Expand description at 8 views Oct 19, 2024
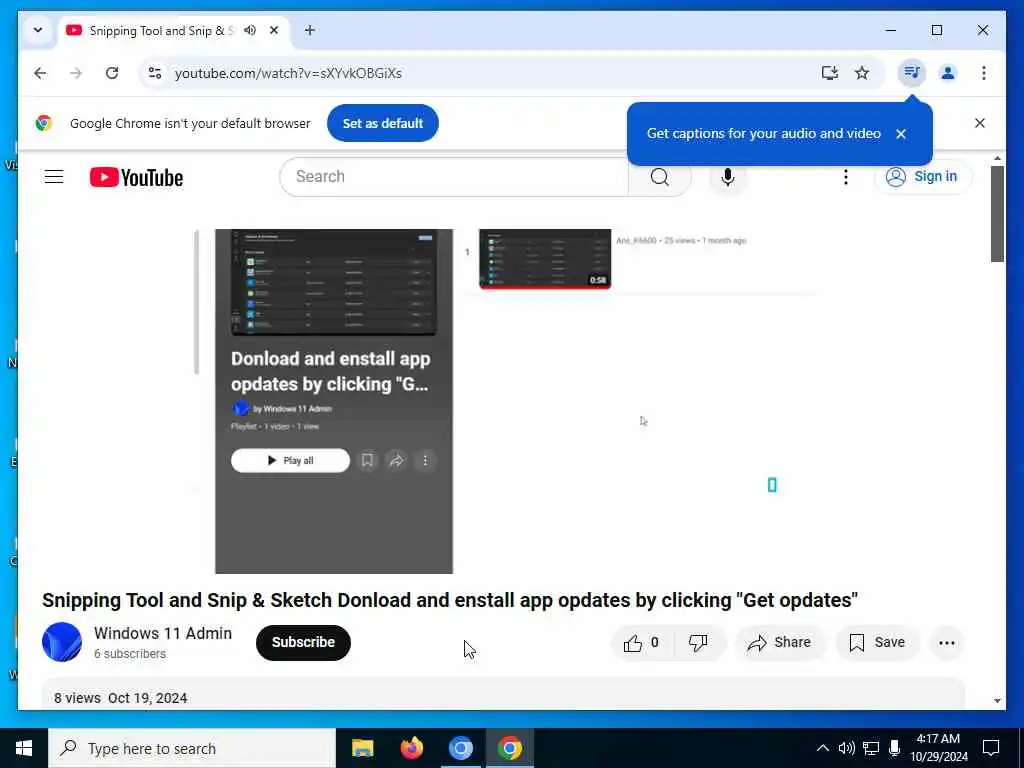This screenshot has width=1024, height=768. 121,698
